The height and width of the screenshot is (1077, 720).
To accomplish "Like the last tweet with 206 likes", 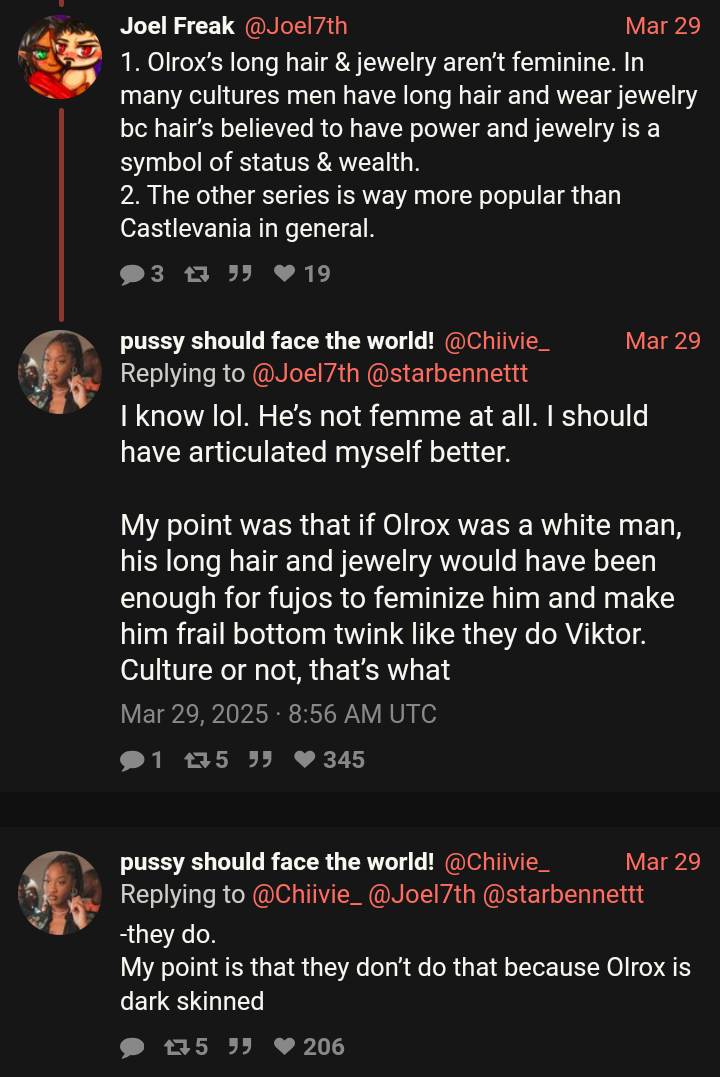I will 285,1047.
